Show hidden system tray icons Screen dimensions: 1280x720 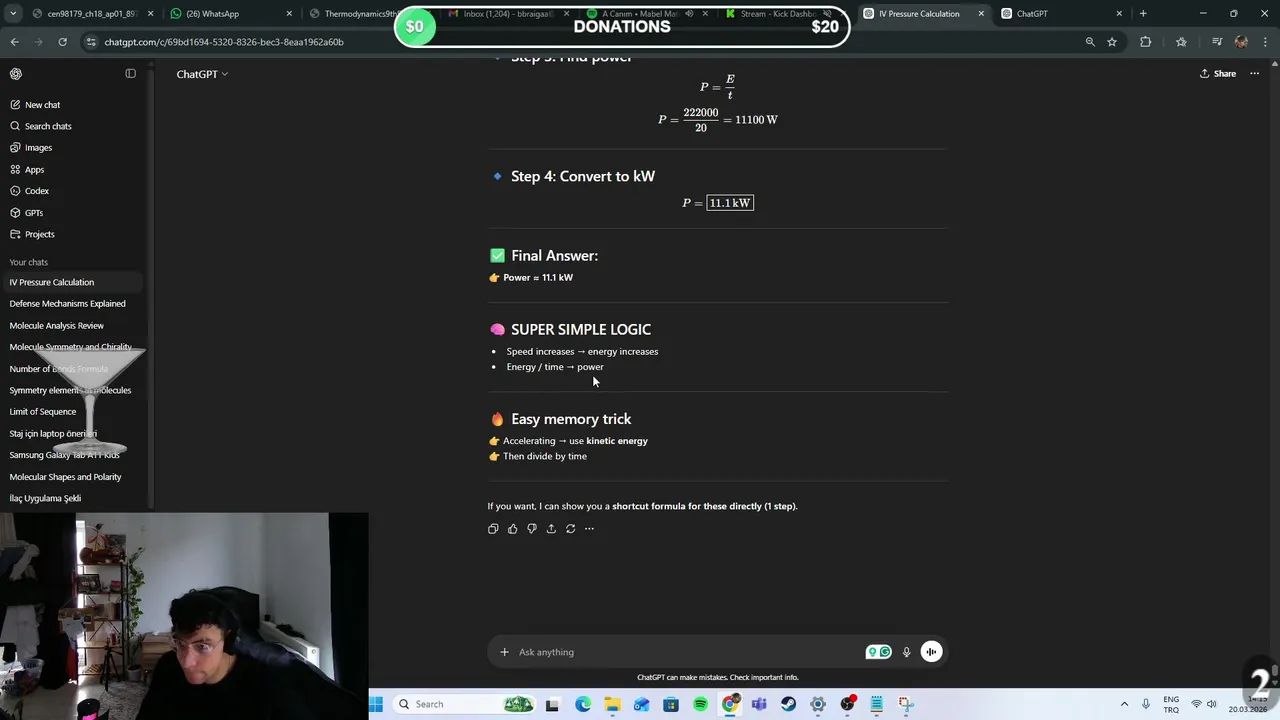point(1124,704)
